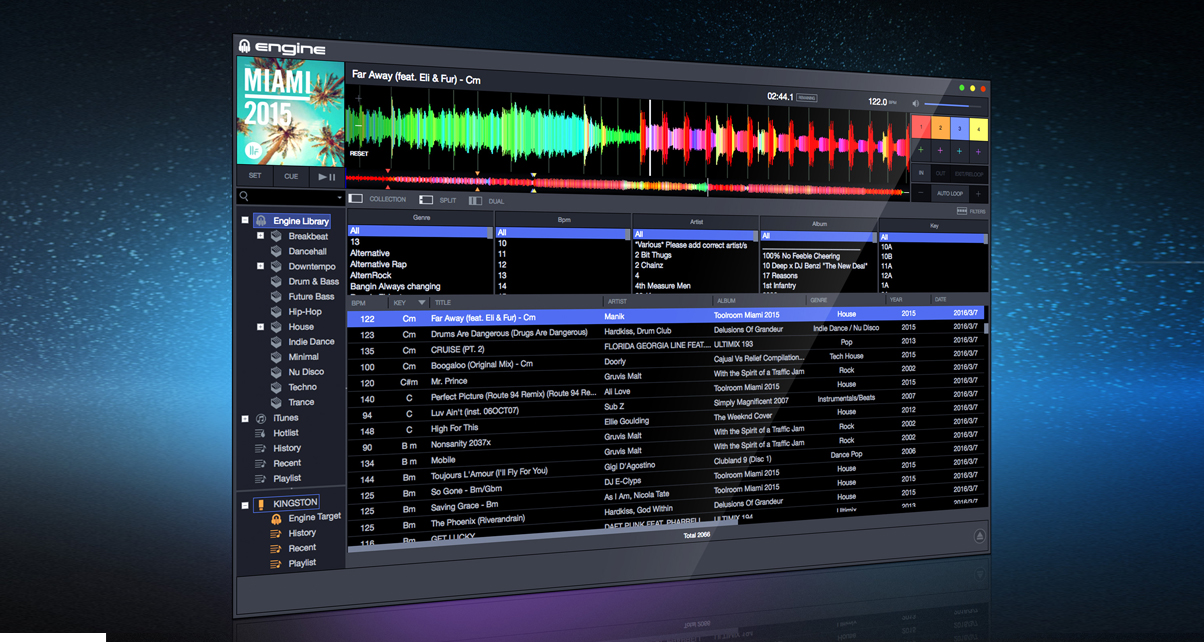Add hot cue with the pink plus
1204x642 pixels.
939,151
